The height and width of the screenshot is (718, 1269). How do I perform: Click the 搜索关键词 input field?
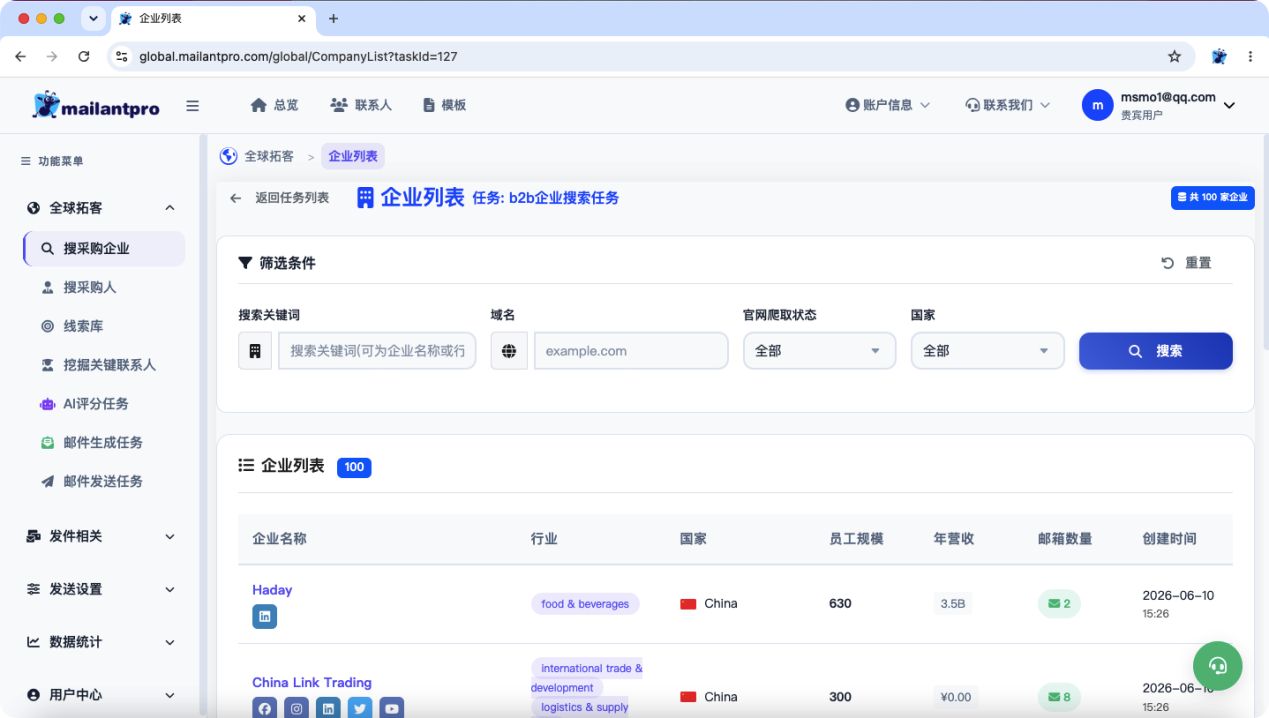coord(377,351)
